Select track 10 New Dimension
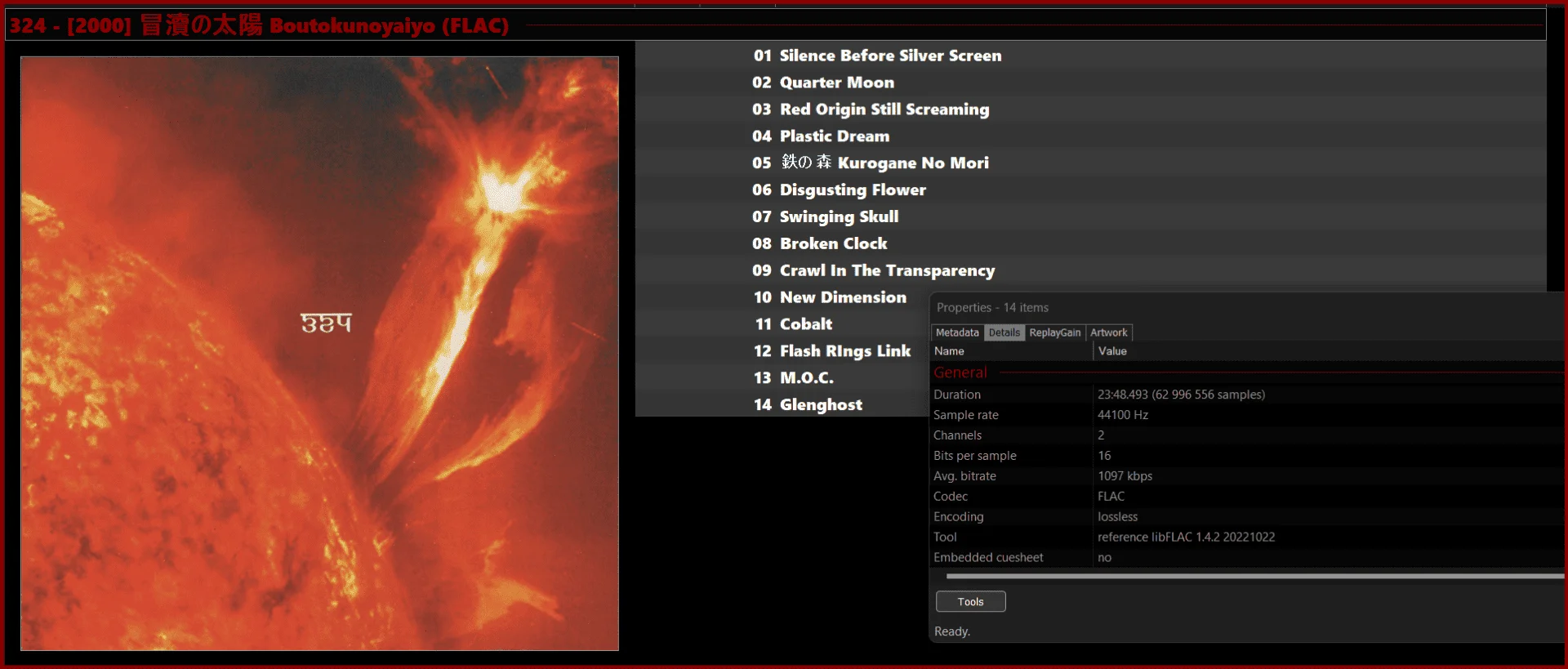The height and width of the screenshot is (669, 1568). pyautogui.click(x=782, y=297)
